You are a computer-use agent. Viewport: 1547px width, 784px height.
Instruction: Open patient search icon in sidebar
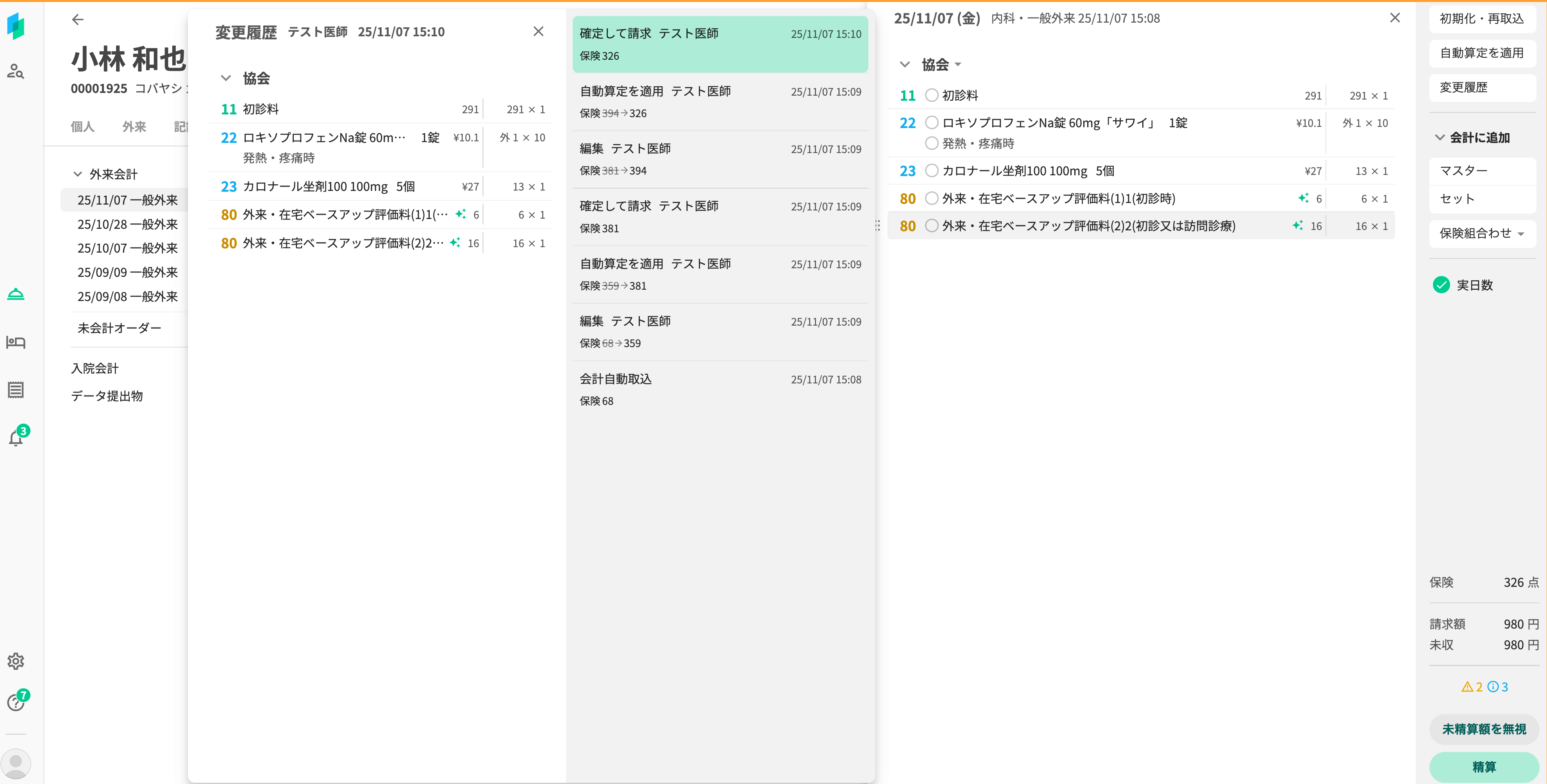(16, 71)
